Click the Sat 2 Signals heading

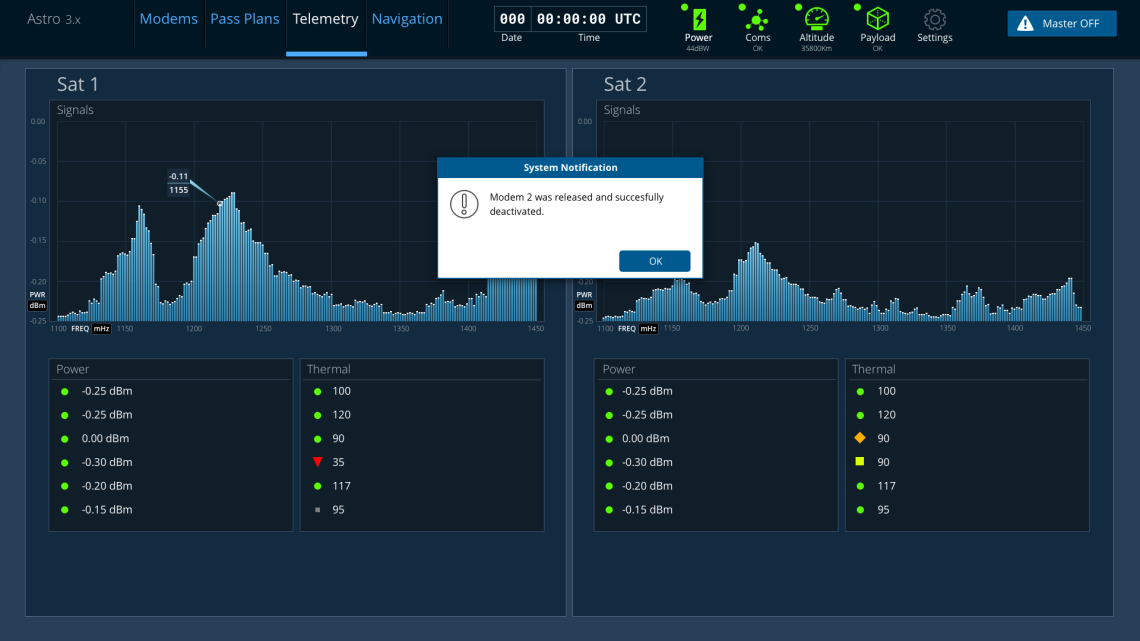[622, 110]
